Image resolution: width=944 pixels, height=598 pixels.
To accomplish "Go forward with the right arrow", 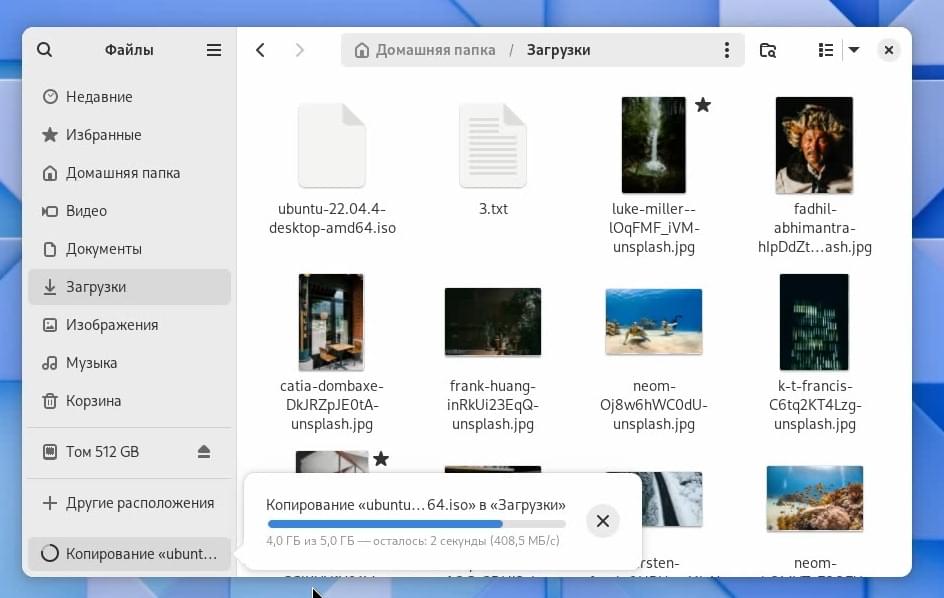I will tap(299, 50).
